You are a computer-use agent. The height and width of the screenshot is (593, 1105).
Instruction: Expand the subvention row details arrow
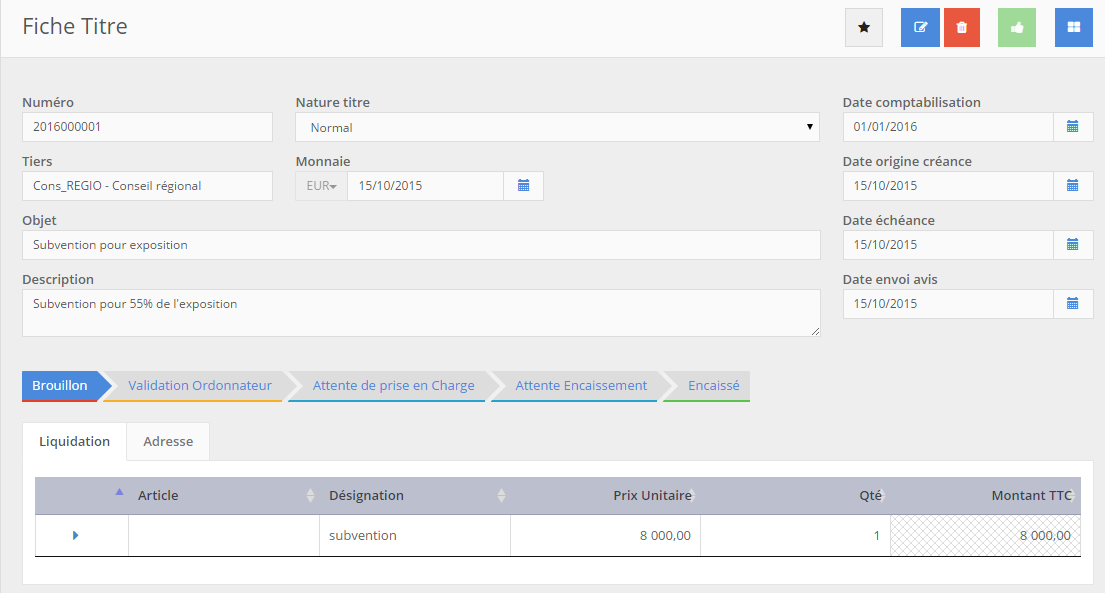[x=76, y=536]
